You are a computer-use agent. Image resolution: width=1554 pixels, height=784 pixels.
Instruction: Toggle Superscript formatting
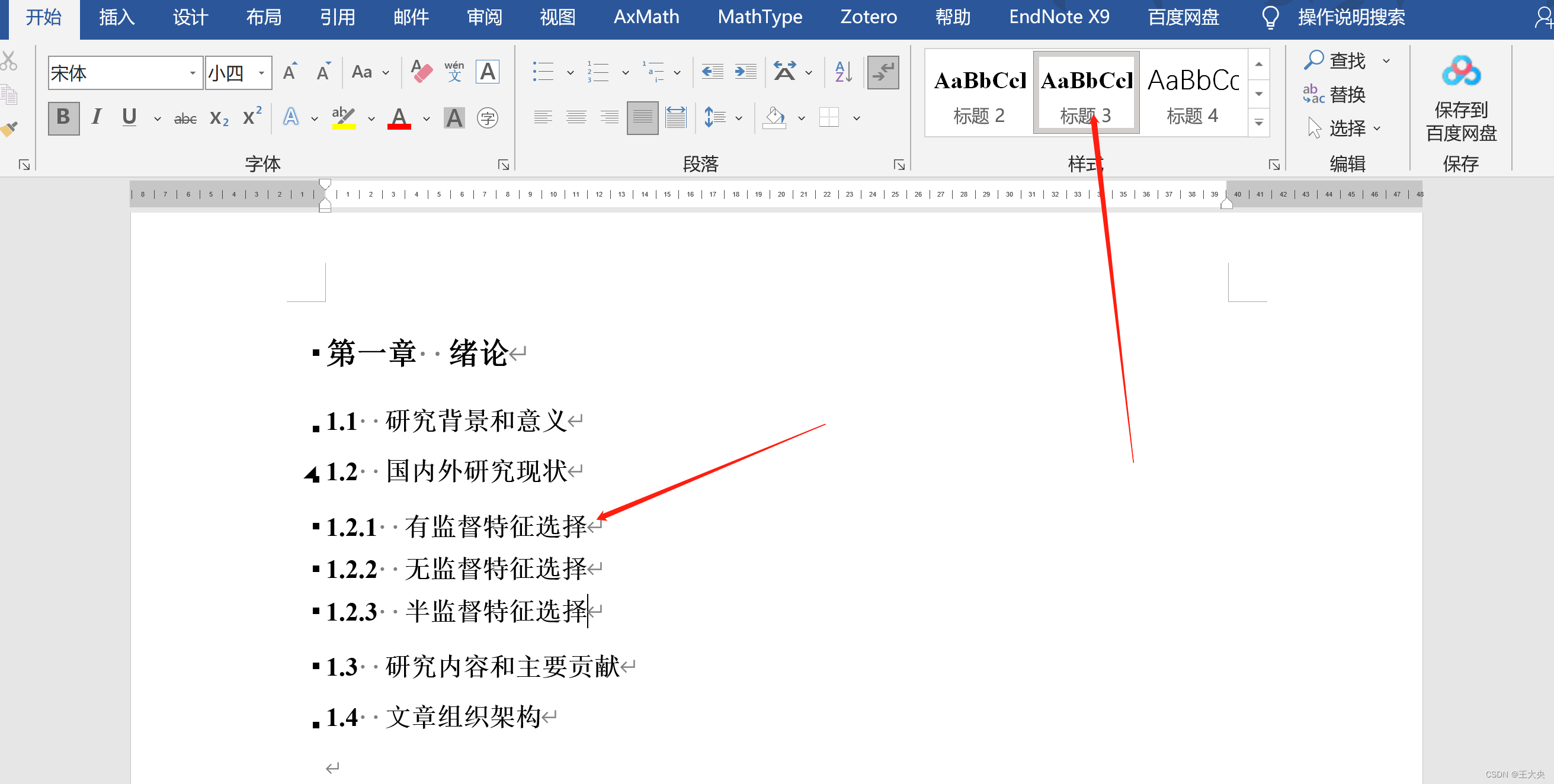point(252,117)
